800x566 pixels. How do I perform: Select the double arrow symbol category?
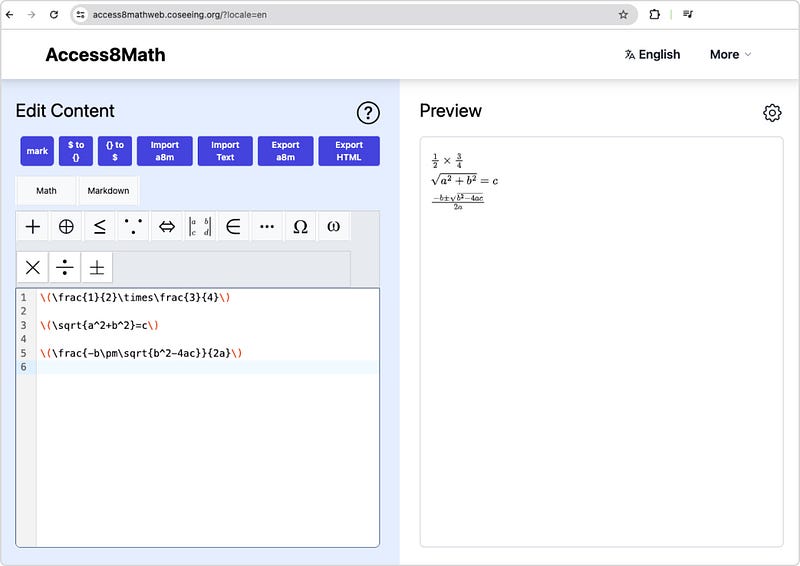tap(166, 226)
